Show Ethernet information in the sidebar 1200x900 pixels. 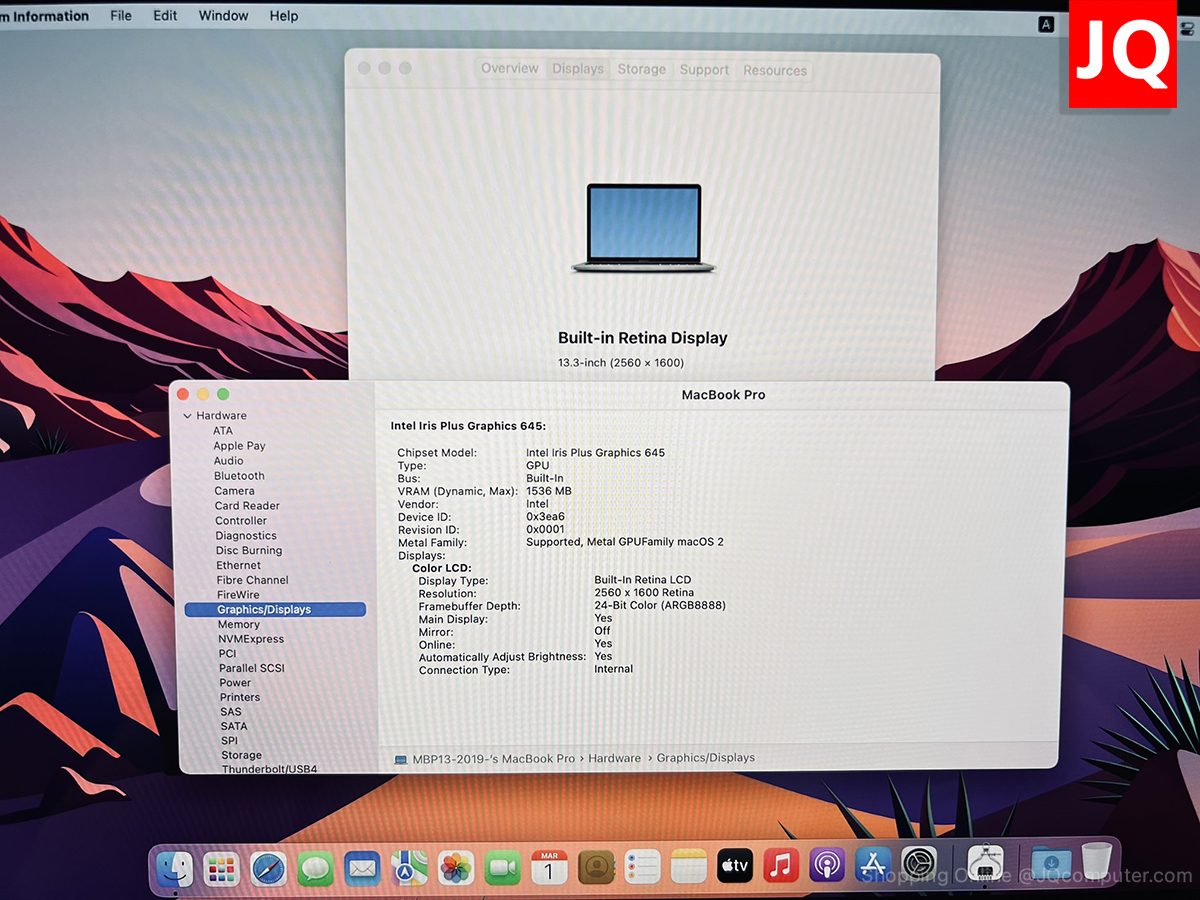click(x=238, y=566)
